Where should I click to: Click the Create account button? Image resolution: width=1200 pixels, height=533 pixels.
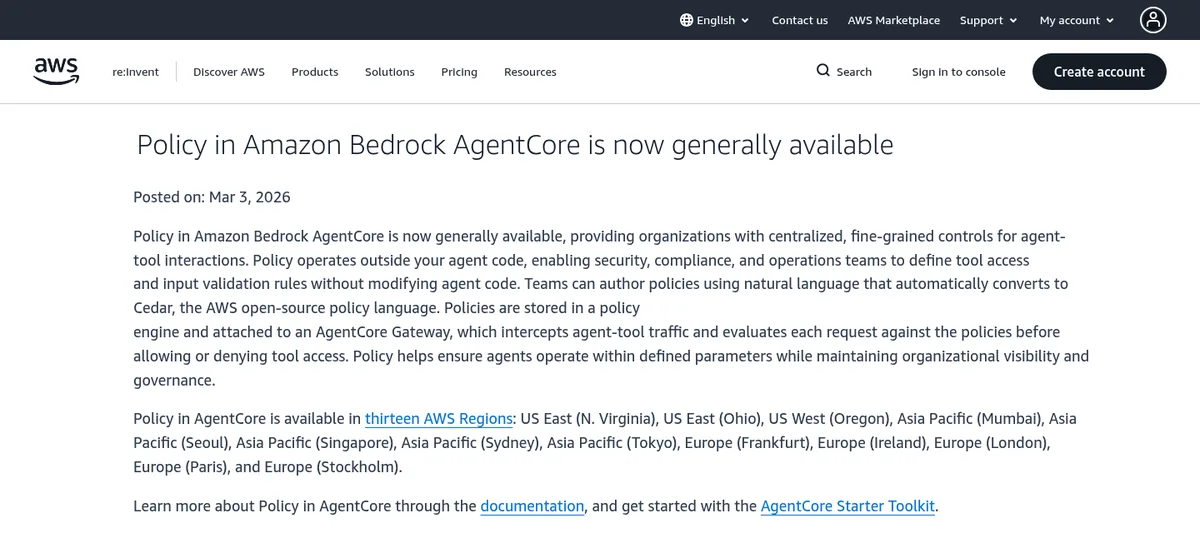tap(1099, 72)
